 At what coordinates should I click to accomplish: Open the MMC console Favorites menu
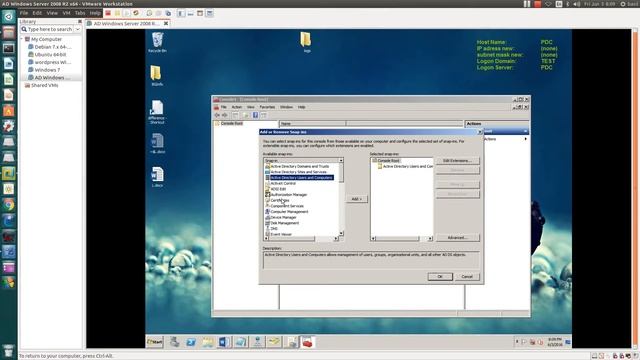267,107
